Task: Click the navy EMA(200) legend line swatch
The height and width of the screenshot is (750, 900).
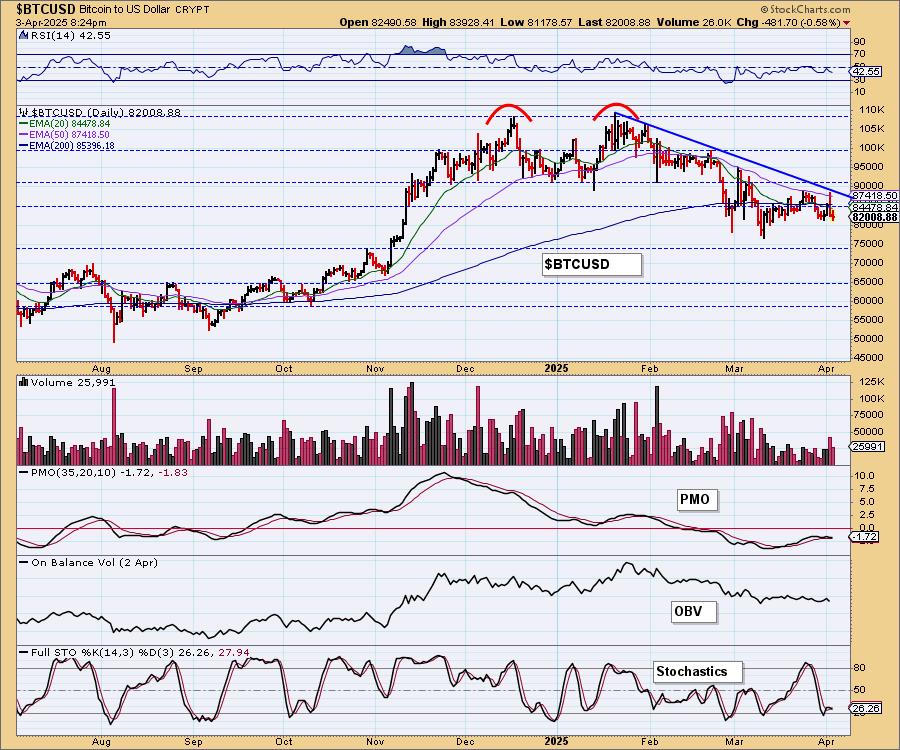Action: click(x=24, y=146)
